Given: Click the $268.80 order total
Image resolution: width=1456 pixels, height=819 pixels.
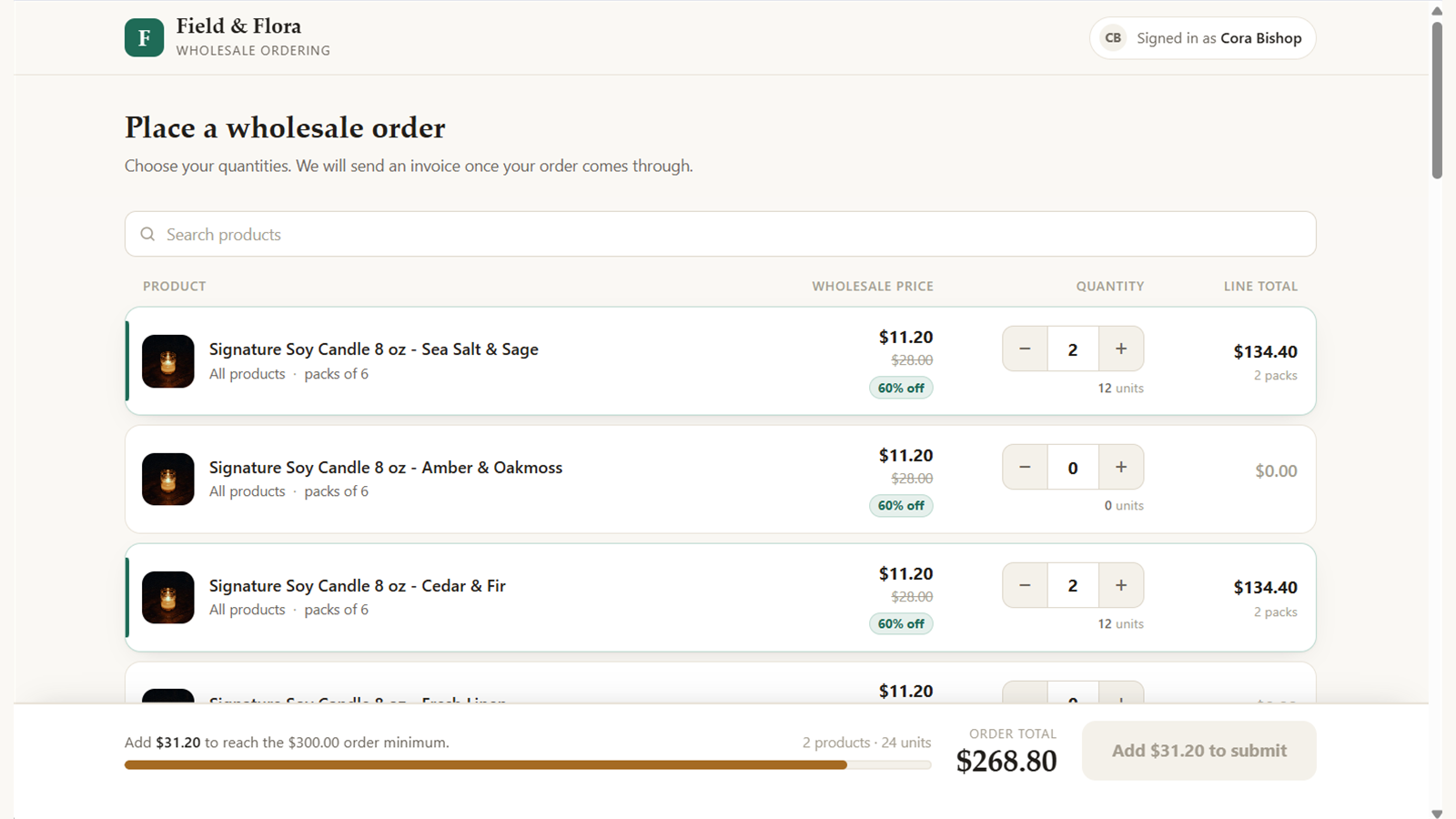Looking at the screenshot, I should click(1006, 761).
